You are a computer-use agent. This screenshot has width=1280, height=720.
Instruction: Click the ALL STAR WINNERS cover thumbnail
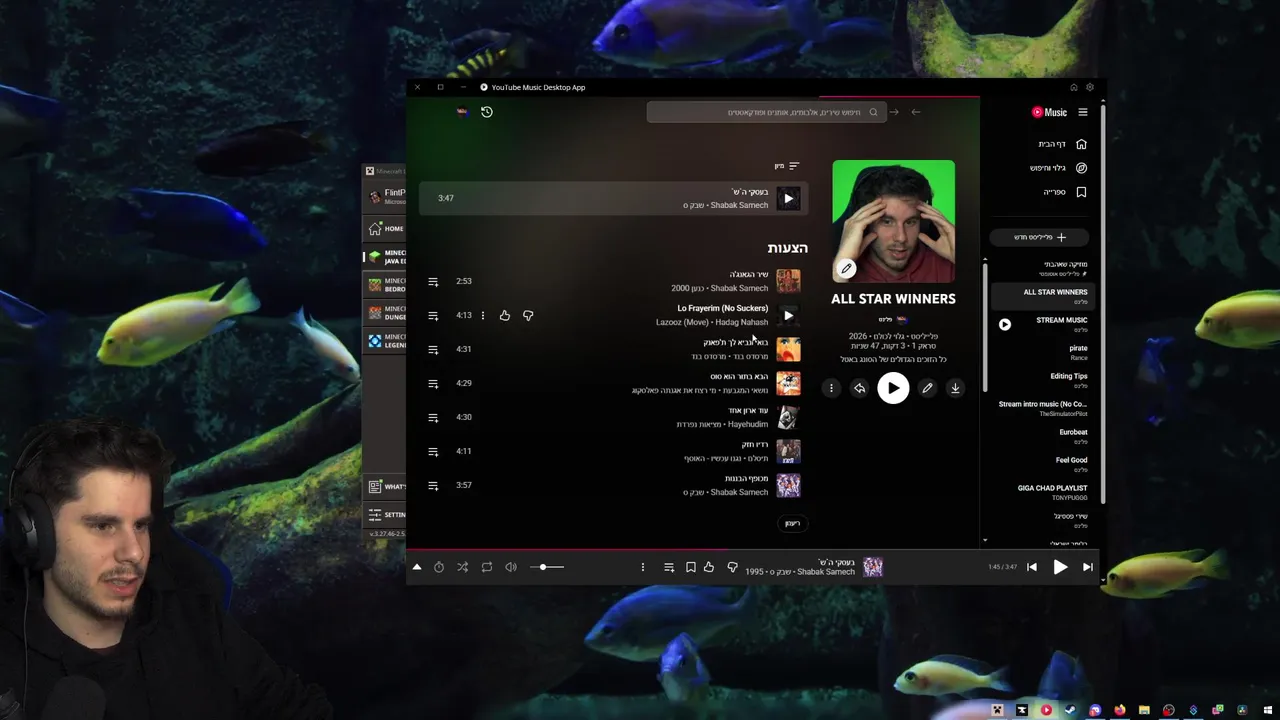(893, 221)
